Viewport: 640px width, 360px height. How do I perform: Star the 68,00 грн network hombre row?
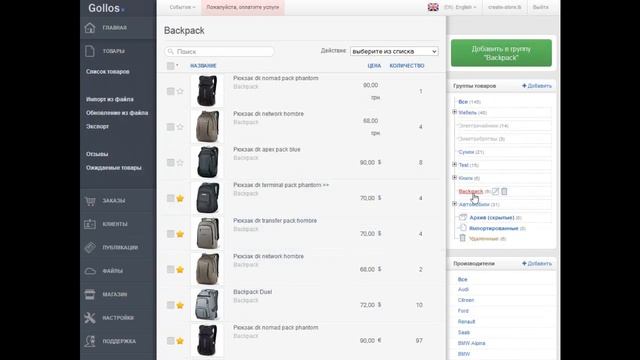click(180, 127)
